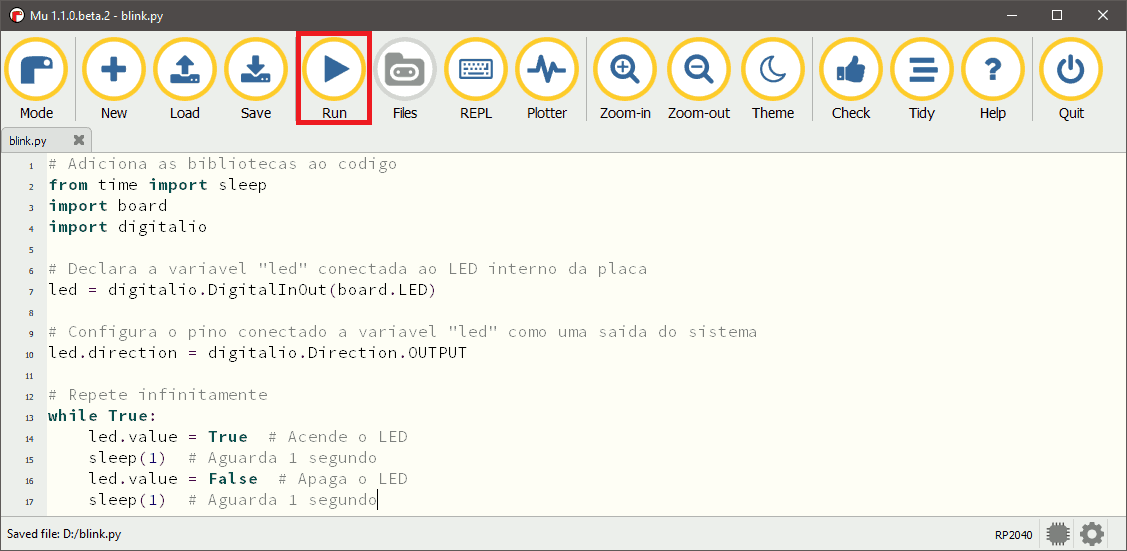Run the blink.py script

coord(334,79)
